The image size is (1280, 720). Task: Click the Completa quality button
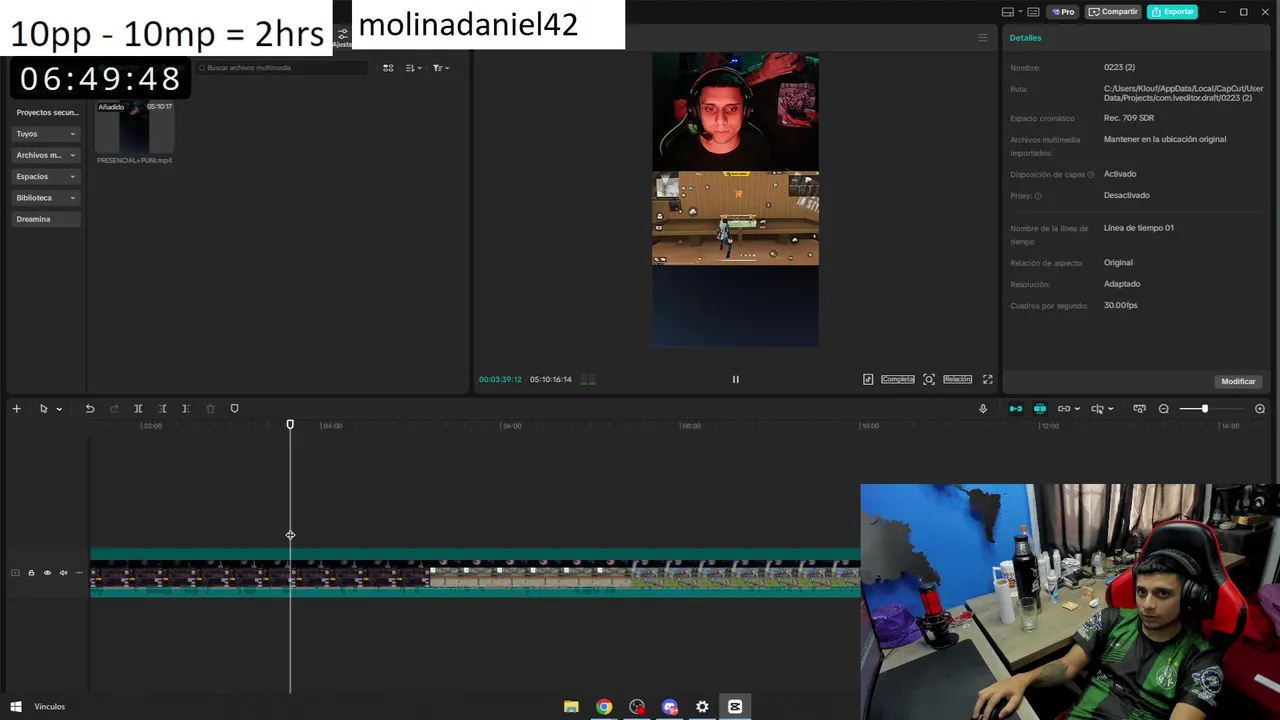pos(897,379)
